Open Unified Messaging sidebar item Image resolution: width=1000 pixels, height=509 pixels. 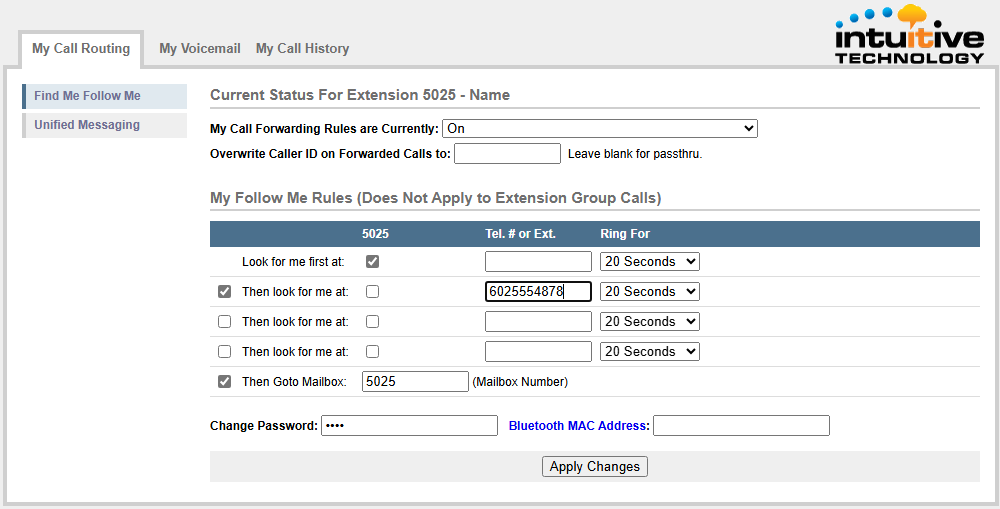105,125
